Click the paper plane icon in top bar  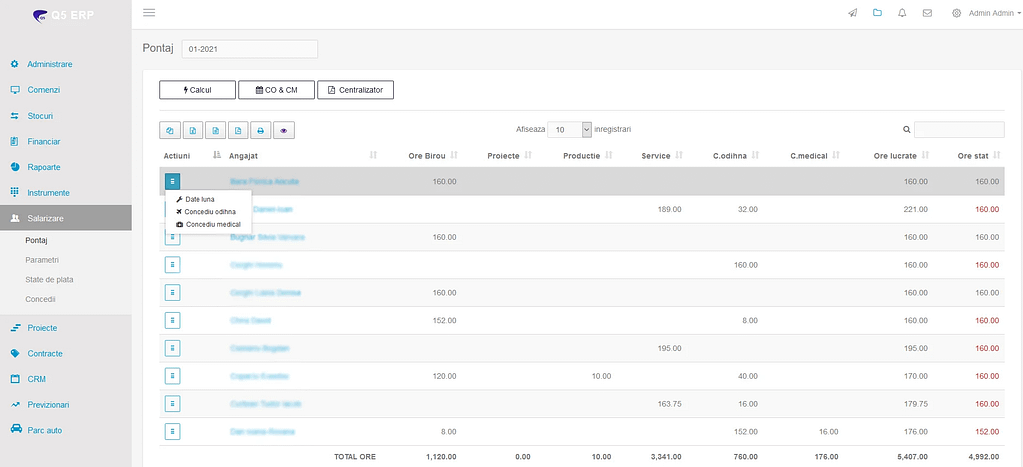point(852,12)
